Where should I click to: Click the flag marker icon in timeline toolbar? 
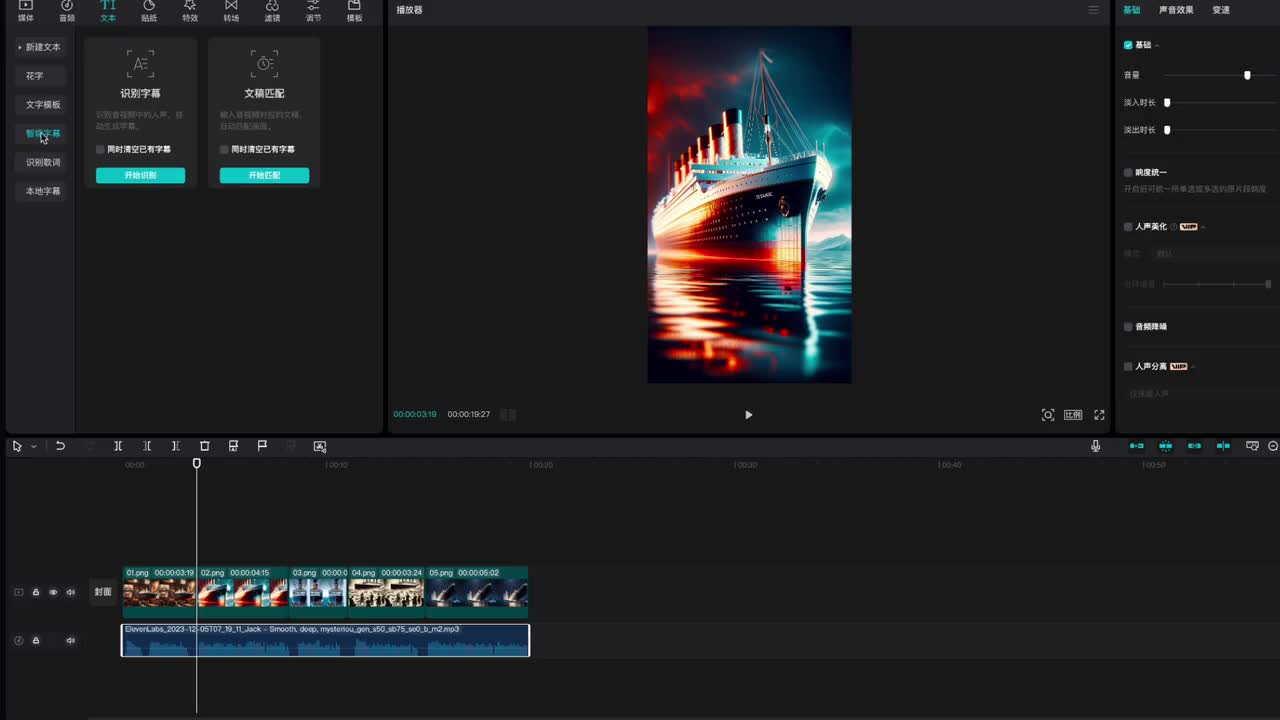[x=262, y=446]
